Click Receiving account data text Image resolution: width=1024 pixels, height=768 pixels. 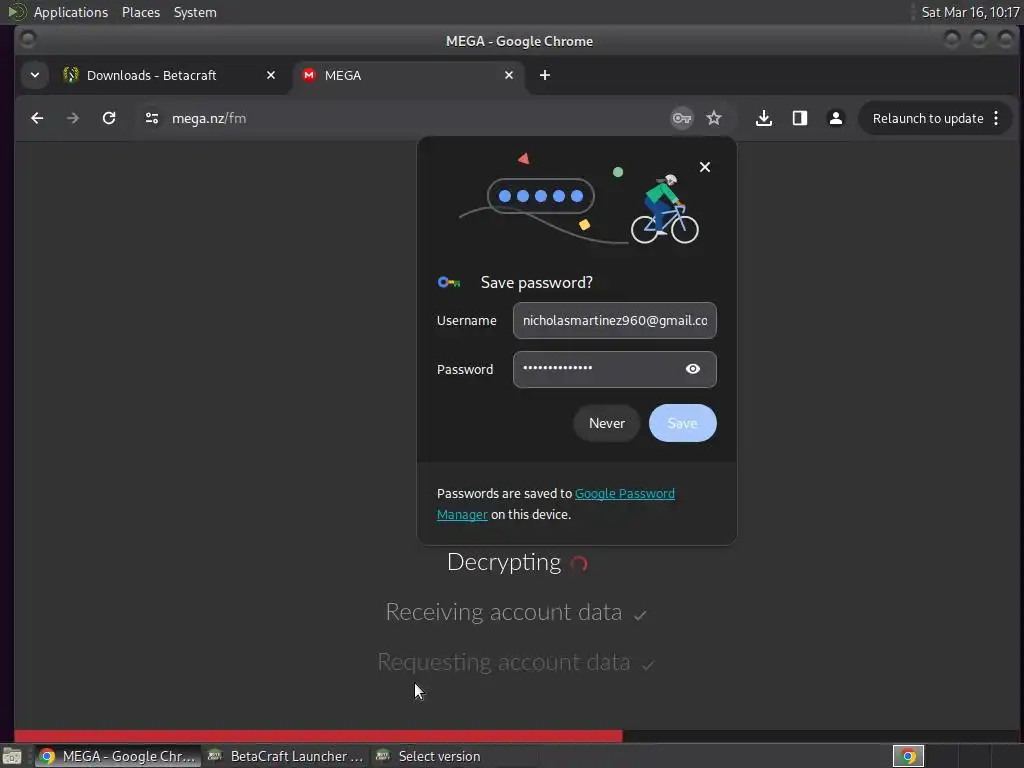(x=504, y=612)
